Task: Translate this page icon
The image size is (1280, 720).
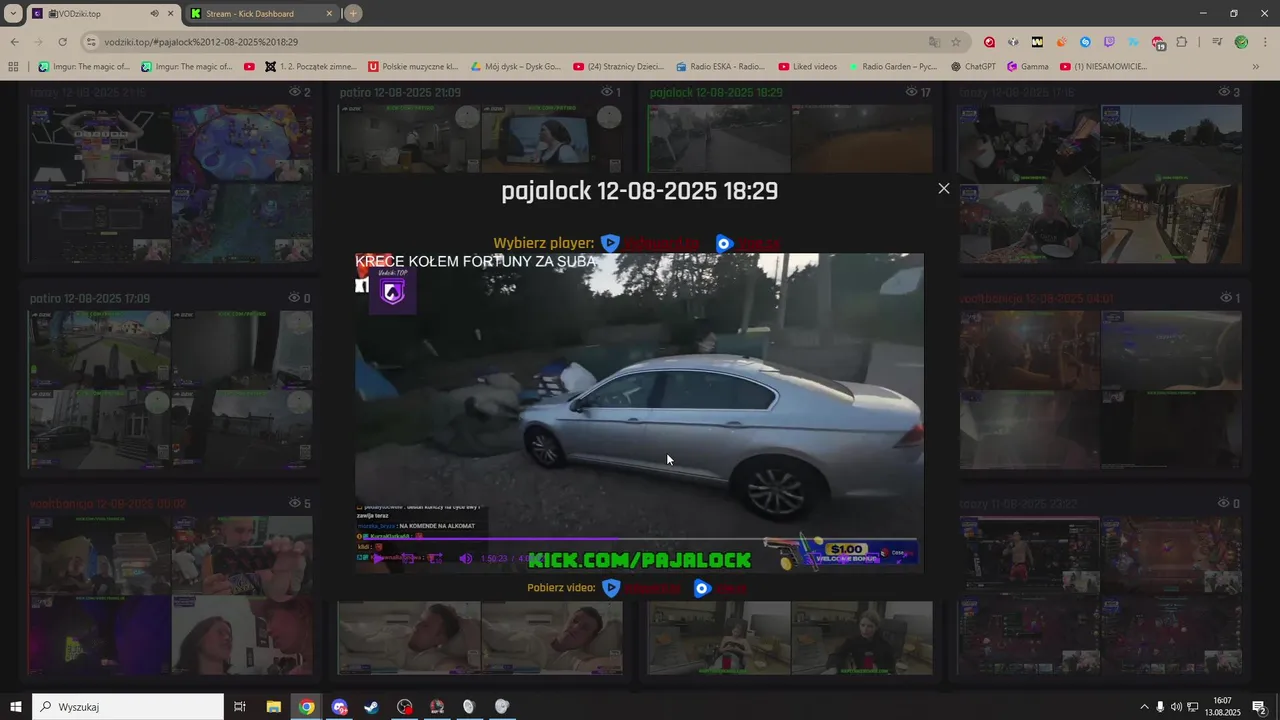Action: click(934, 42)
